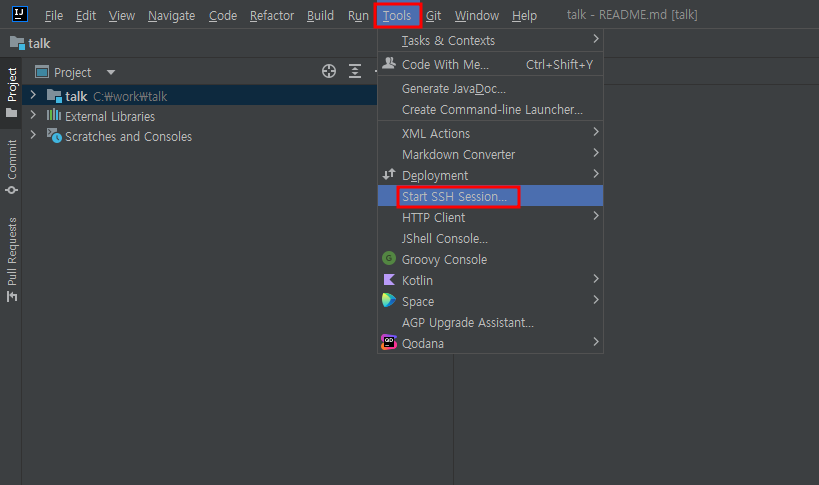Viewport: 819px width, 485px height.
Task: Open Deployment submenu
Action: [x=490, y=175]
